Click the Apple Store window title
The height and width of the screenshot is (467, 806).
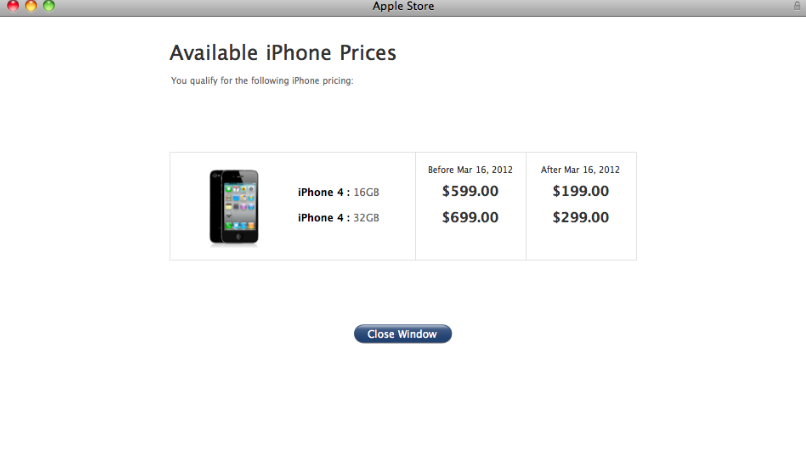pyautogui.click(x=403, y=6)
